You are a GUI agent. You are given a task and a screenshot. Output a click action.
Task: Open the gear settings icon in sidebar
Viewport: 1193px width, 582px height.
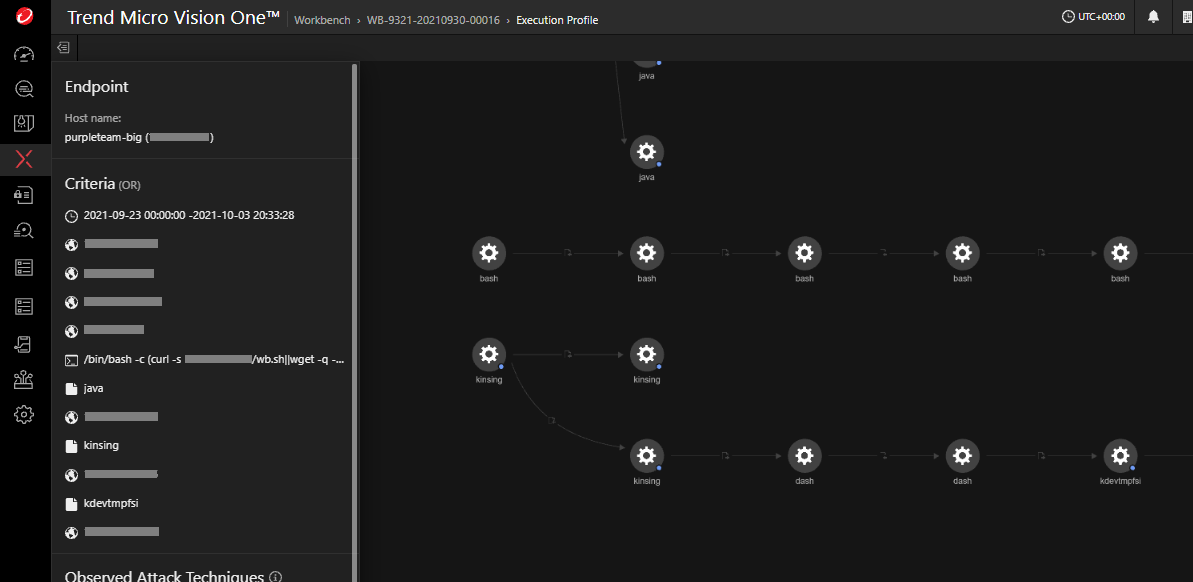[25, 414]
